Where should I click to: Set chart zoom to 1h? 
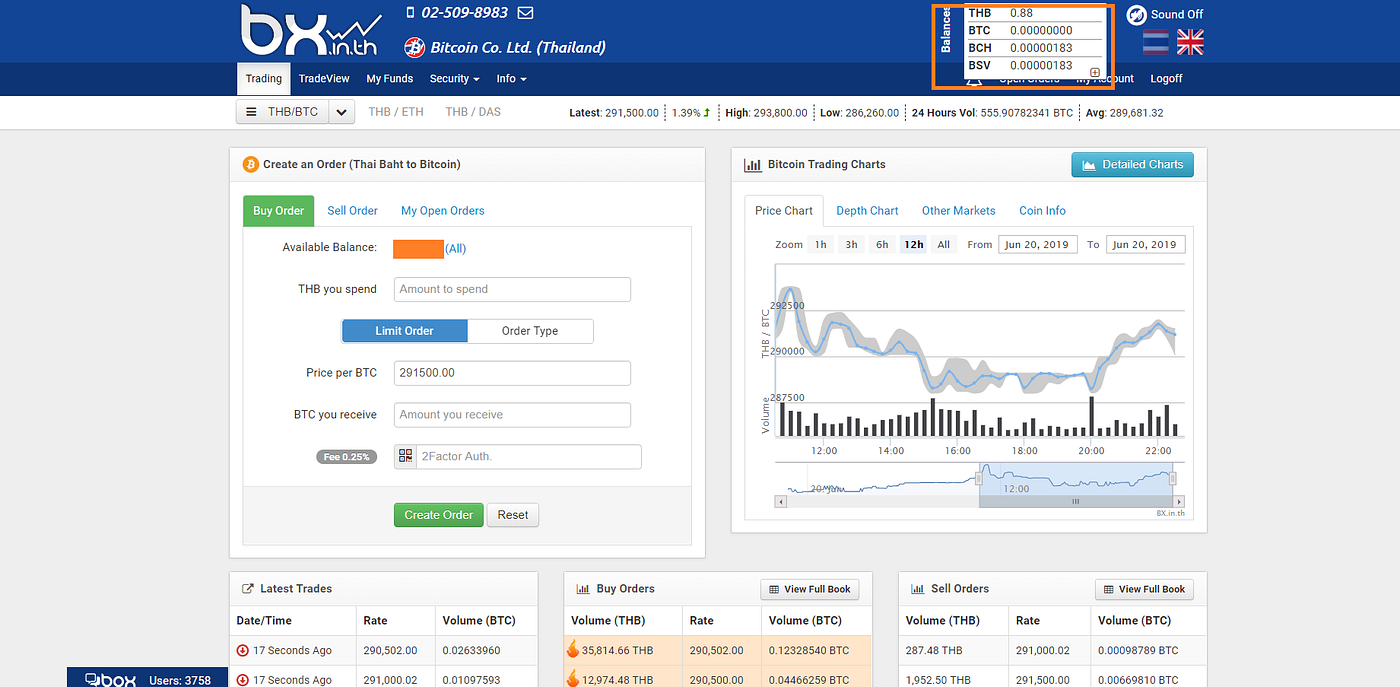[x=821, y=244]
